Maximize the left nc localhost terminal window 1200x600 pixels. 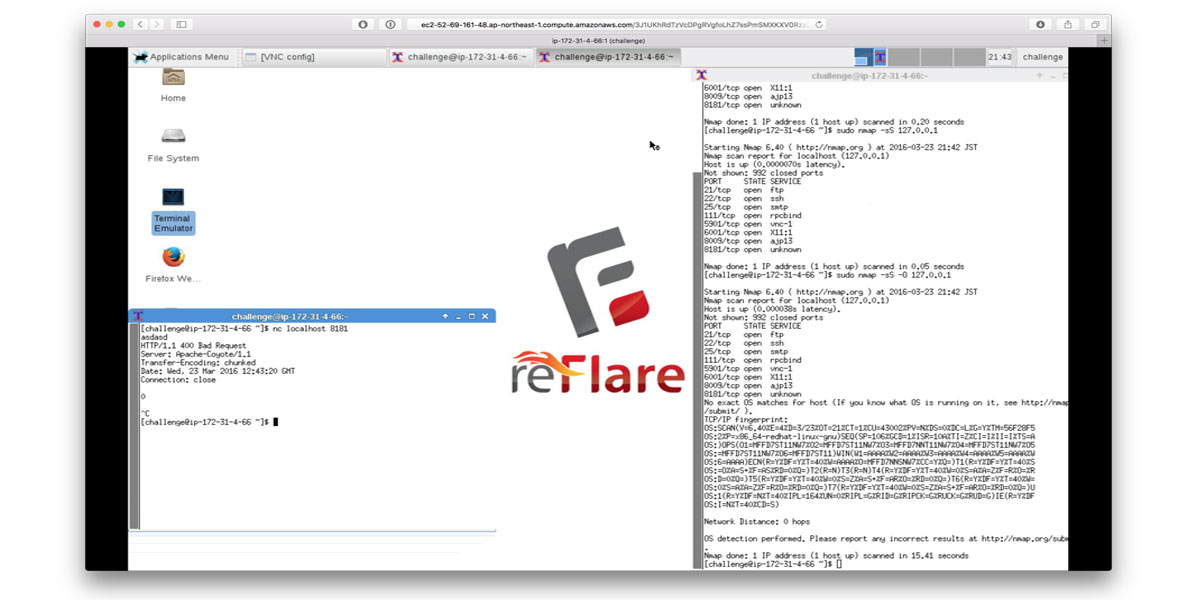472,316
